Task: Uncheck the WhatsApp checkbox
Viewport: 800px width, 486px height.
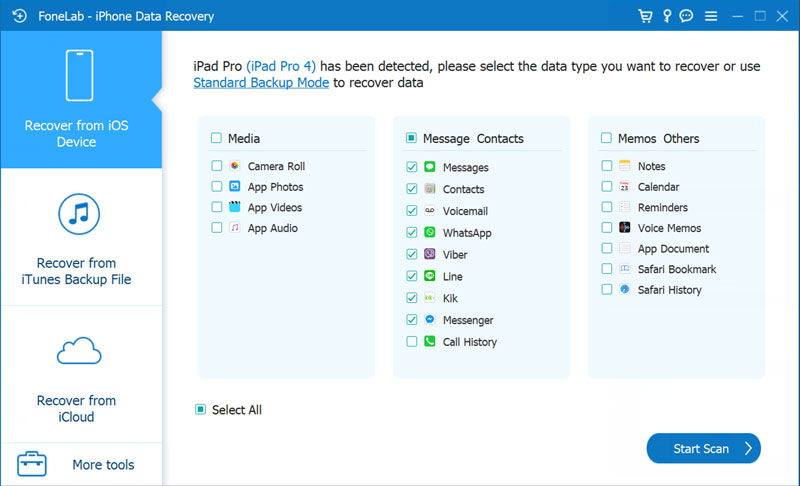Action: 412,233
